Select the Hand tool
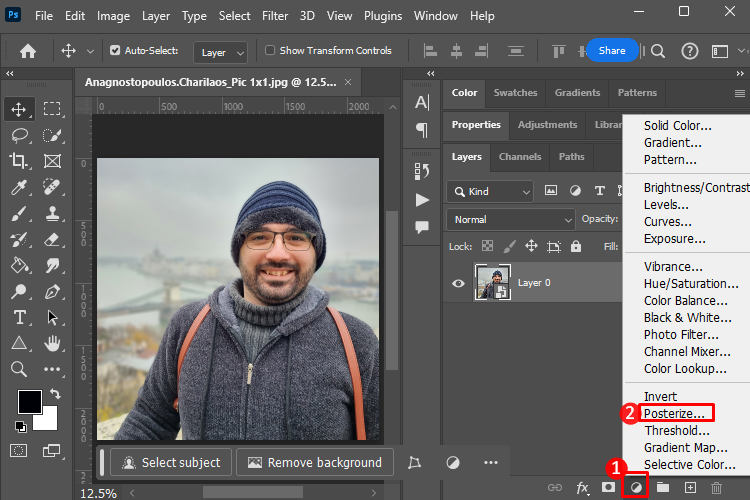The height and width of the screenshot is (500, 750). click(x=52, y=343)
